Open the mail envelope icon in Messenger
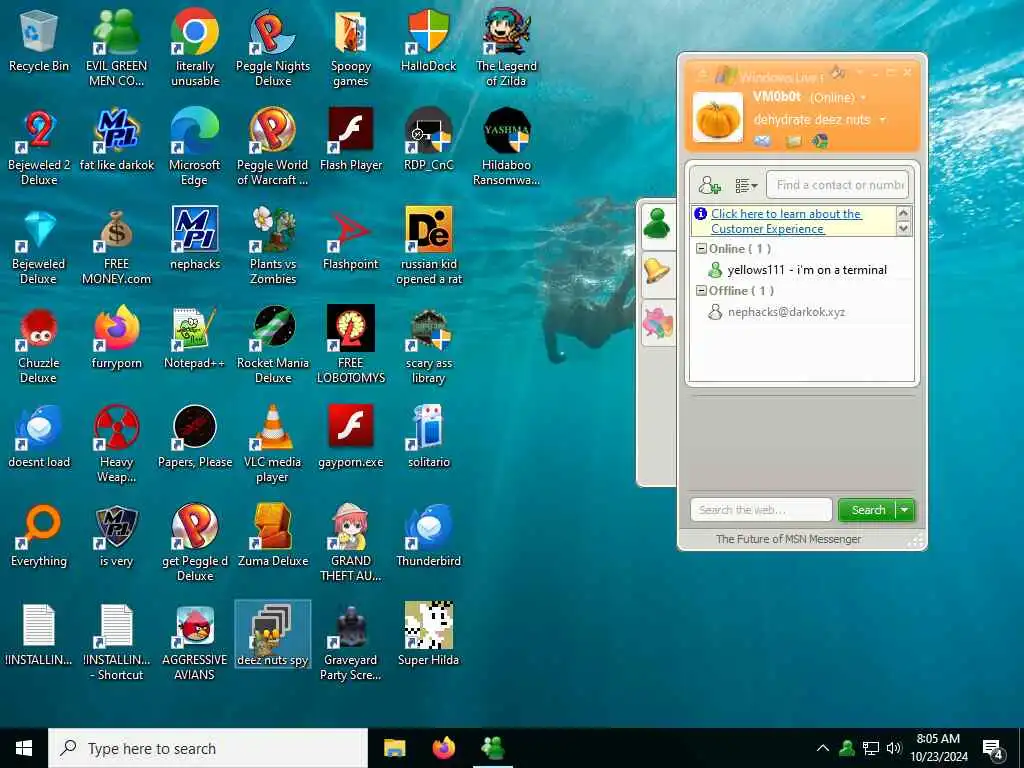 762,140
